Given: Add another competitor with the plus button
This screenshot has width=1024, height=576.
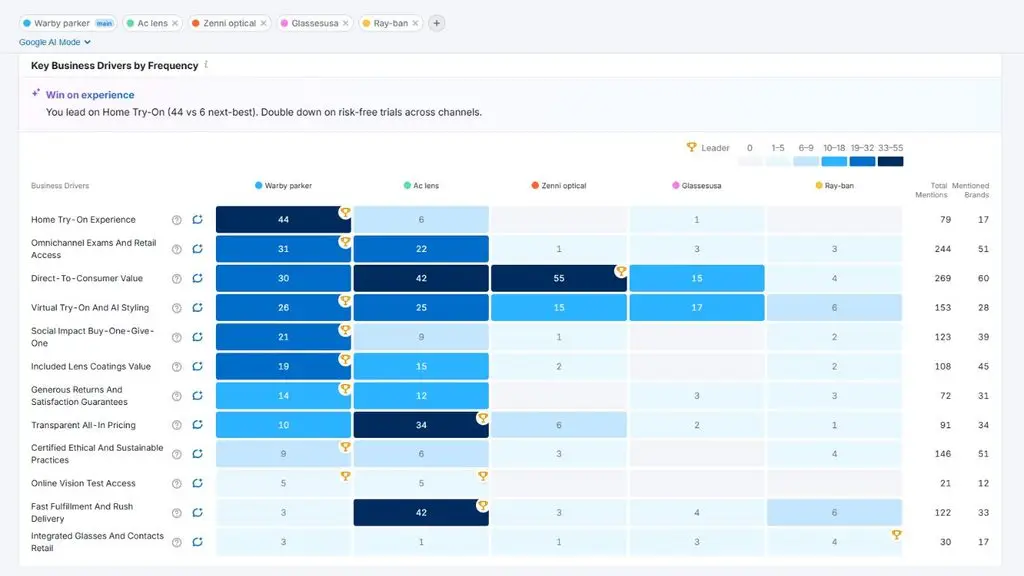Looking at the screenshot, I should (436, 24).
